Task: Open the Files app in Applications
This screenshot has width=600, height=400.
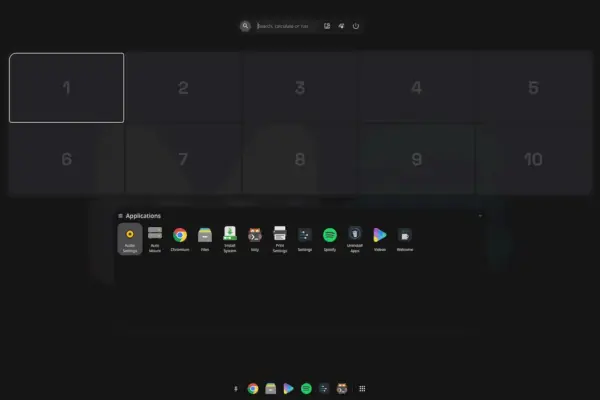Action: 205,239
